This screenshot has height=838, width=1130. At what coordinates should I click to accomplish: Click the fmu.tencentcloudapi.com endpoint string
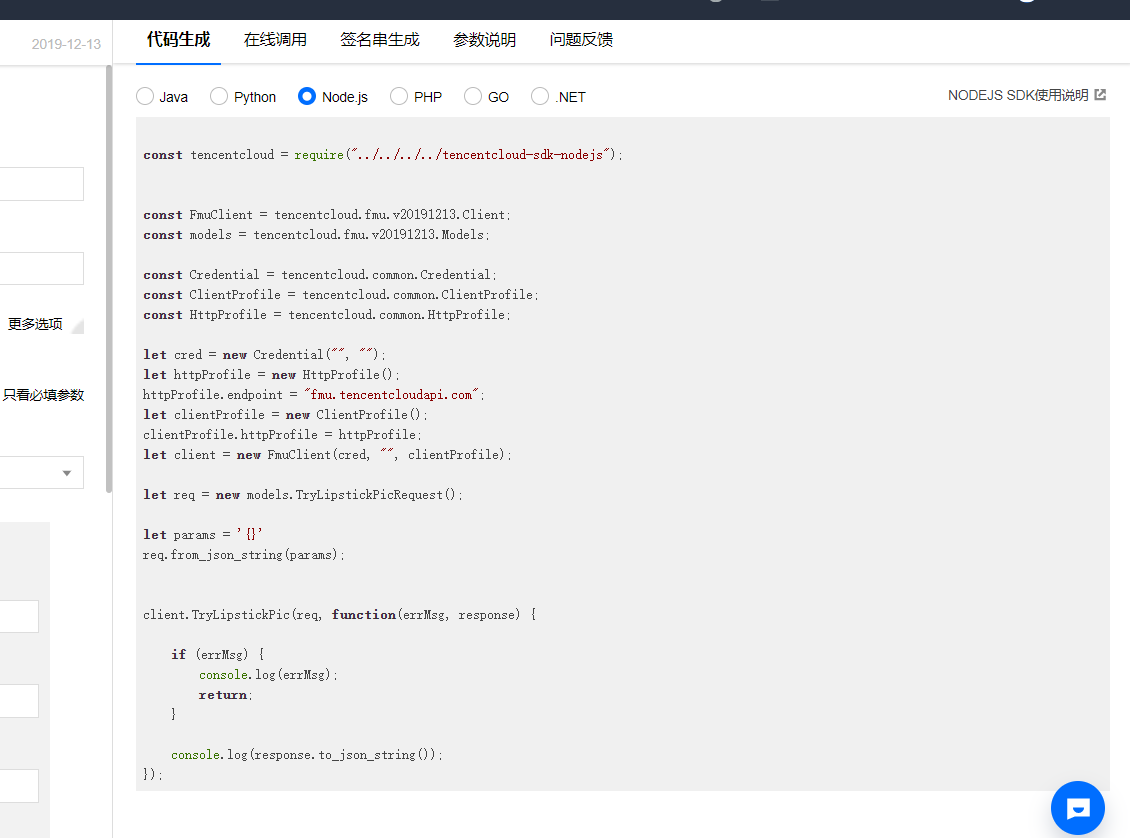[x=391, y=395]
